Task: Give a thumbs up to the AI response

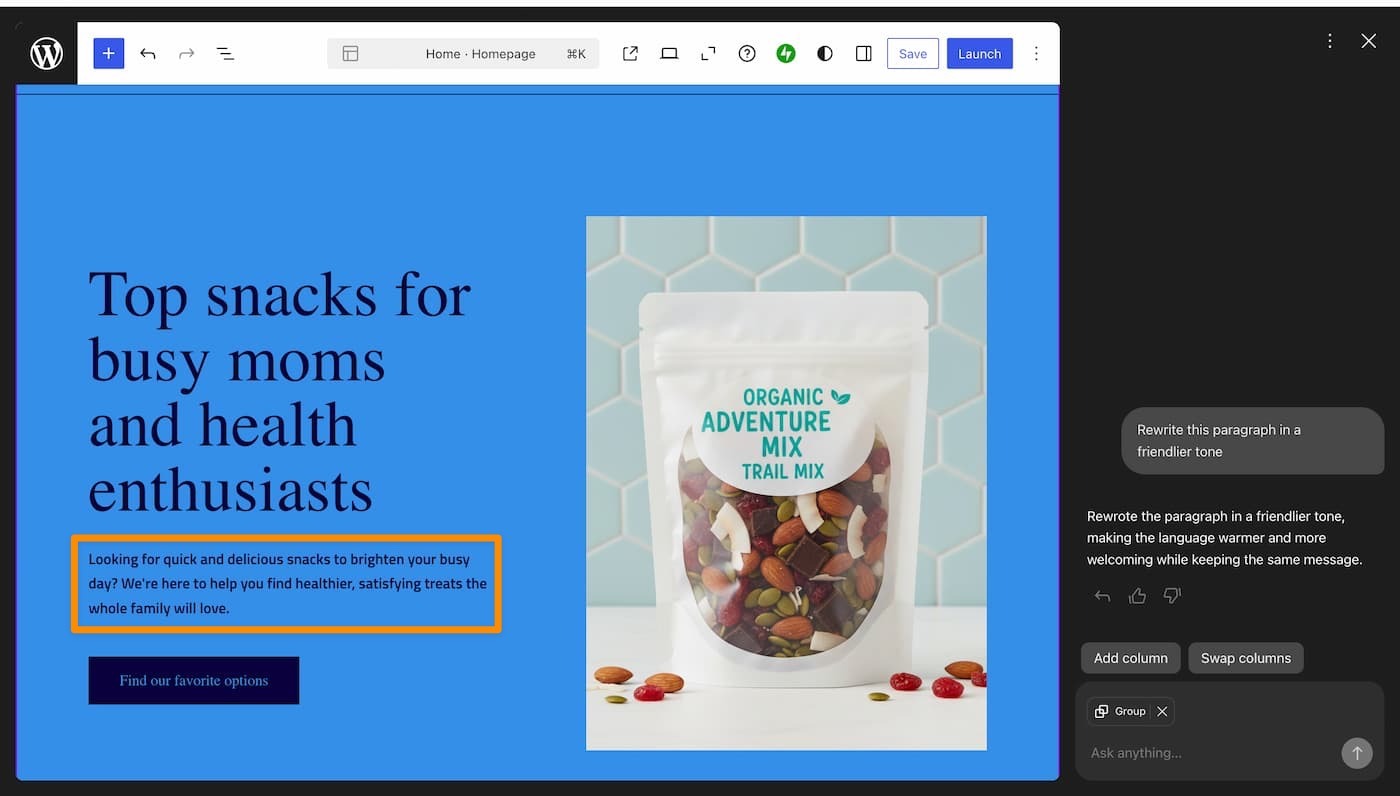Action: pyautogui.click(x=1137, y=595)
